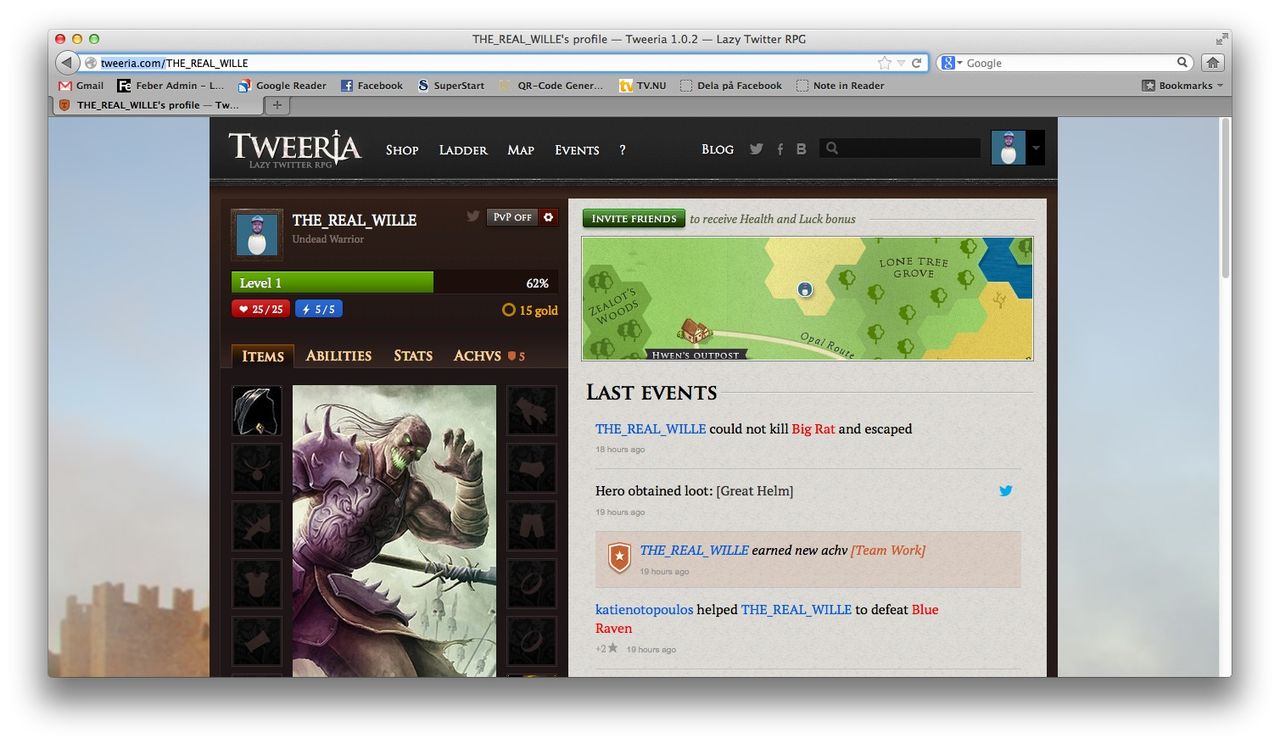Open the Ladder menu item

click(463, 150)
